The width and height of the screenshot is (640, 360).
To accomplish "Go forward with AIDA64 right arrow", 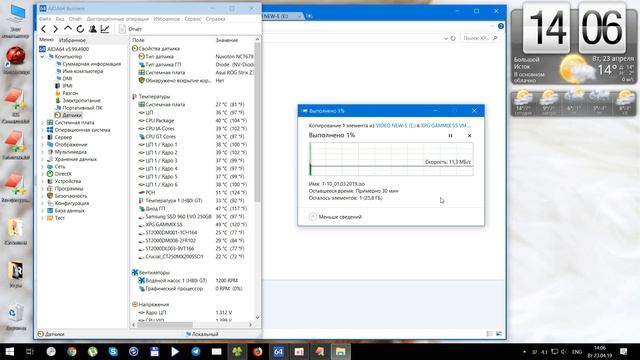I will tap(56, 29).
